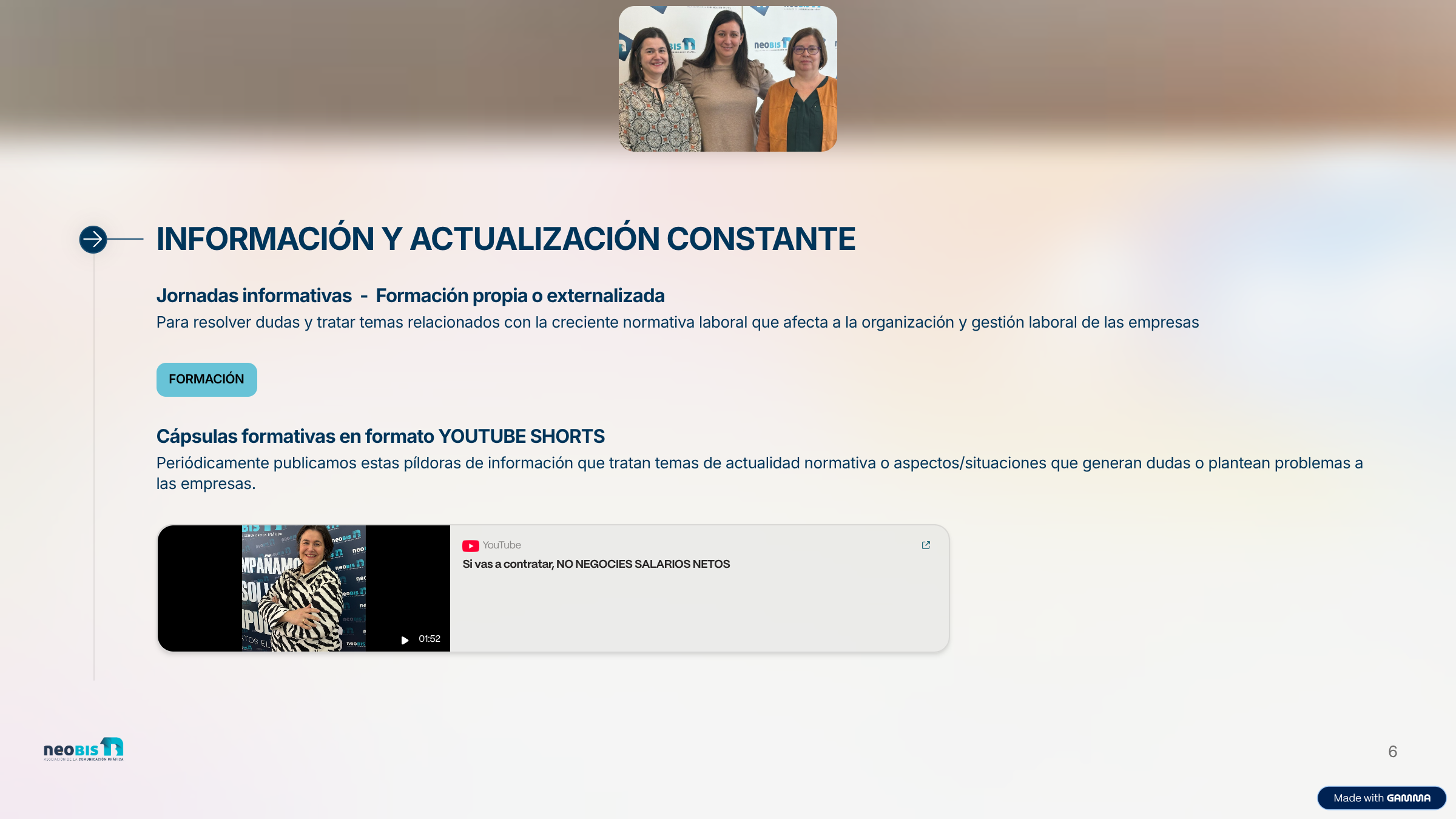Click the red YouTube logo icon

coord(471,545)
